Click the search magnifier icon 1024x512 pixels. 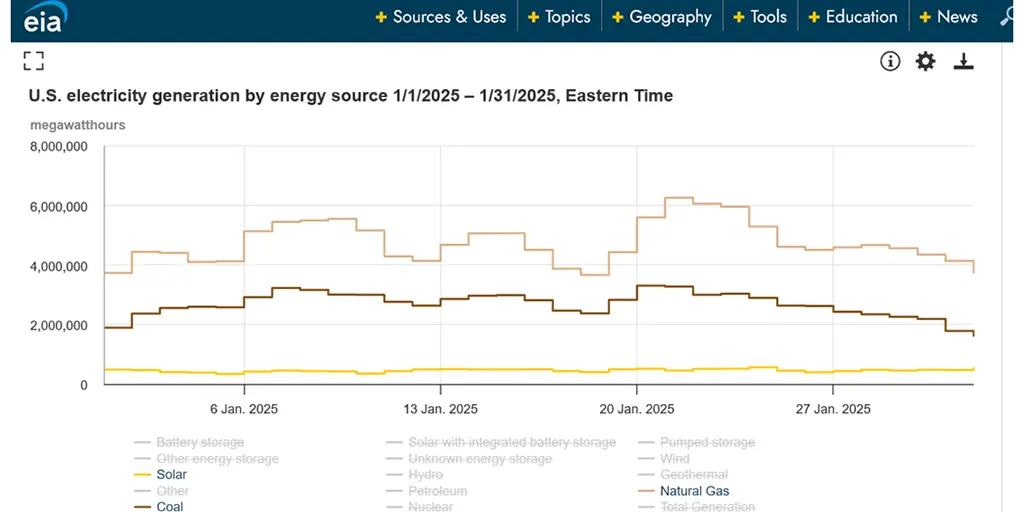tap(1008, 17)
